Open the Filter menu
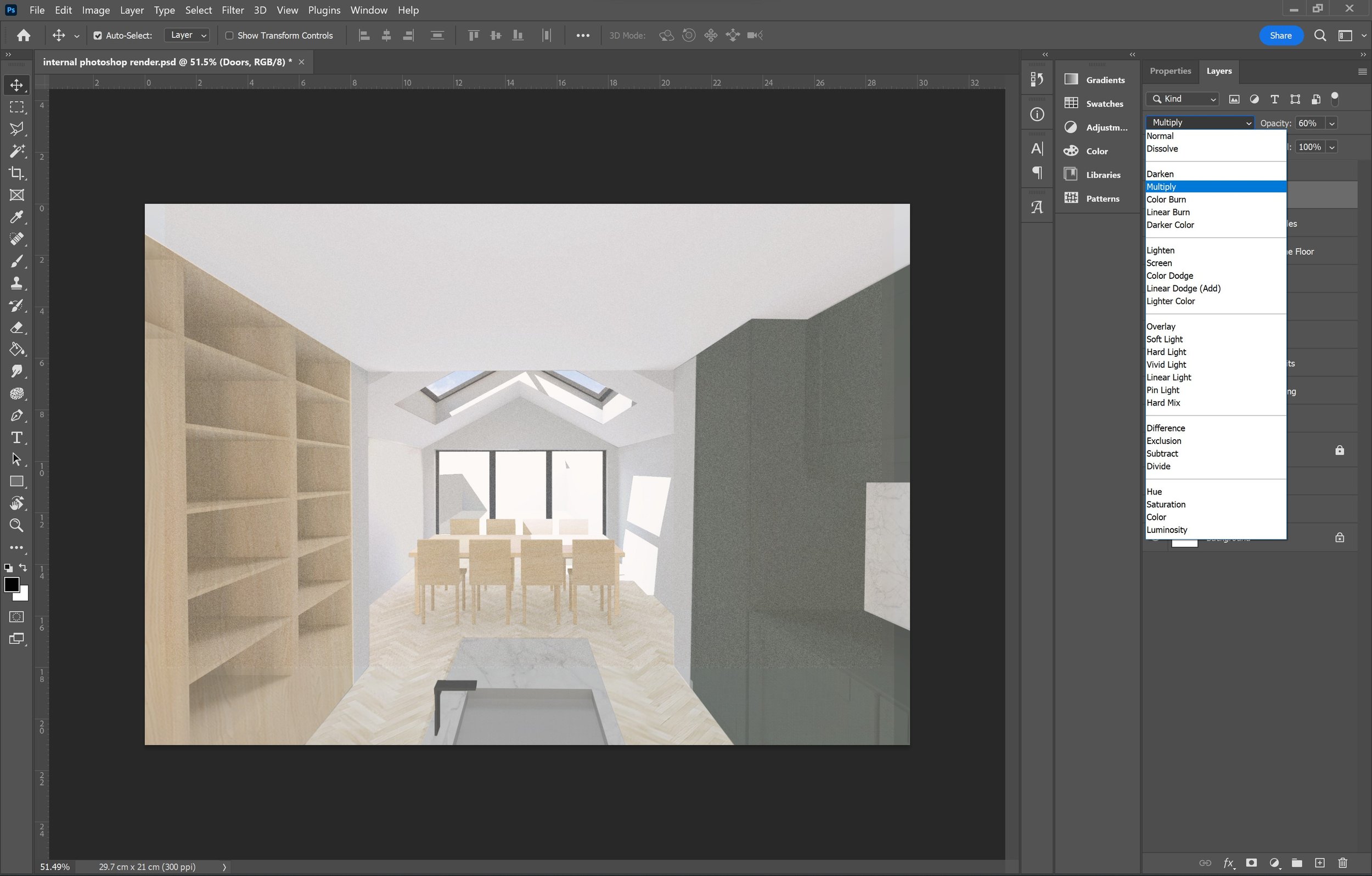 click(233, 10)
